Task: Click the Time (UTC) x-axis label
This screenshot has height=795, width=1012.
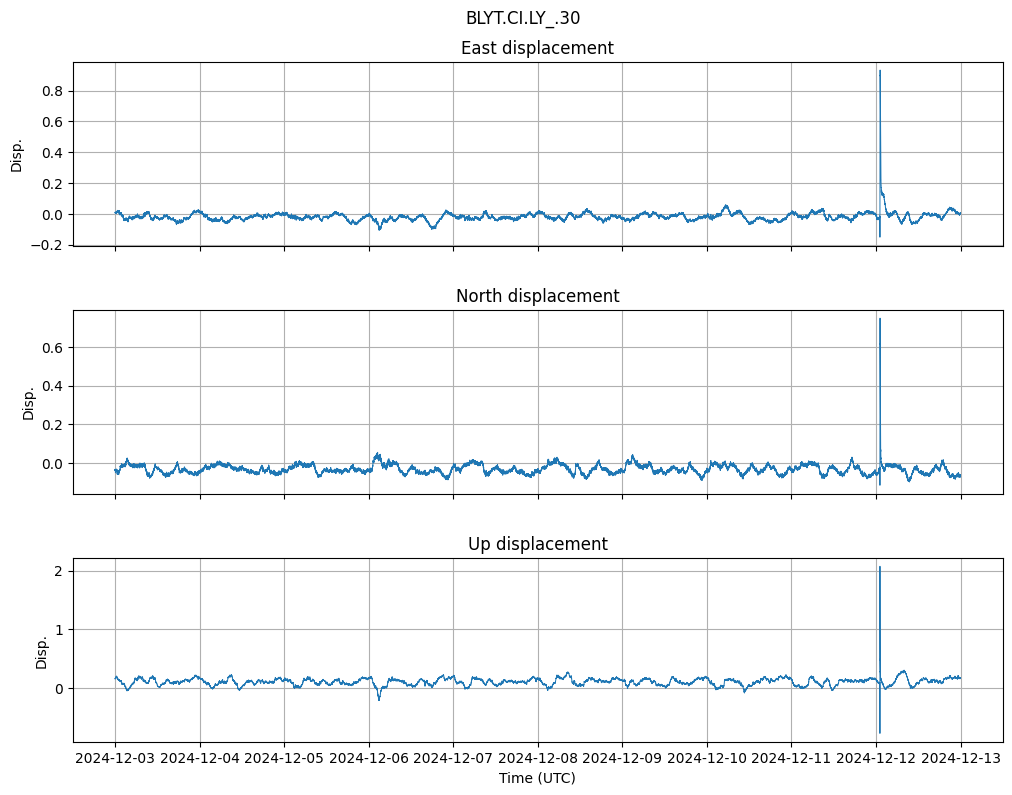Action: (537, 778)
